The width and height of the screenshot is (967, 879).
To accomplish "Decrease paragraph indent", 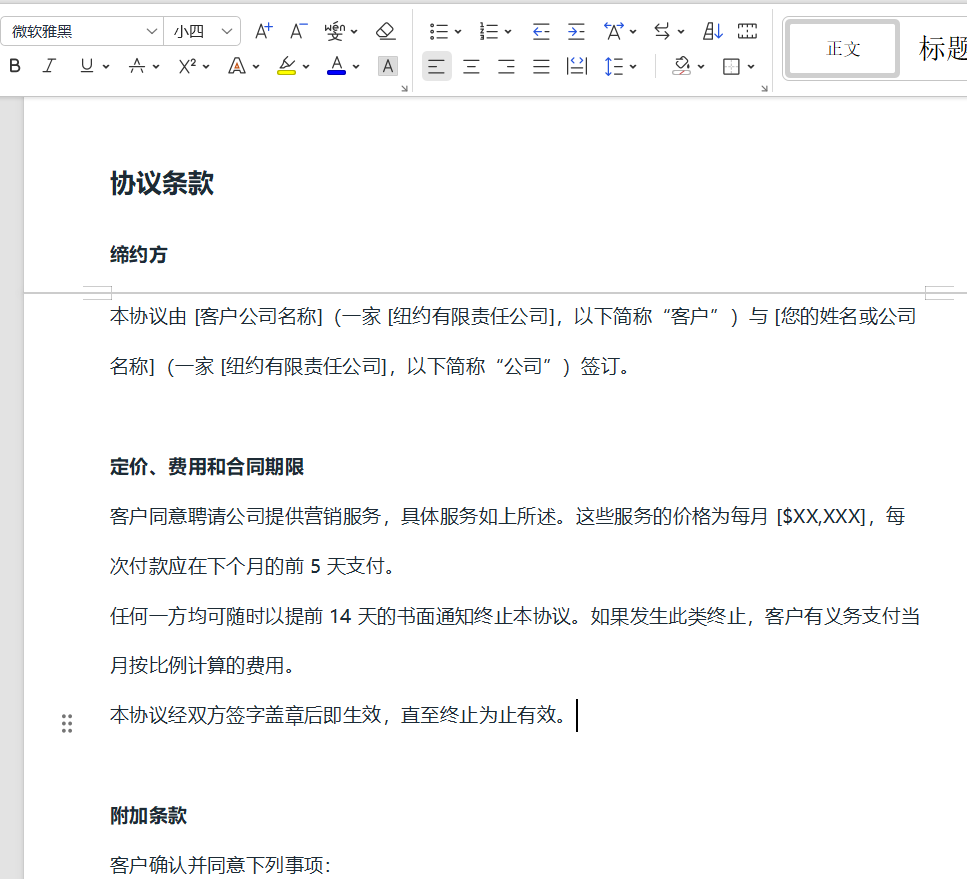I will 541,31.
